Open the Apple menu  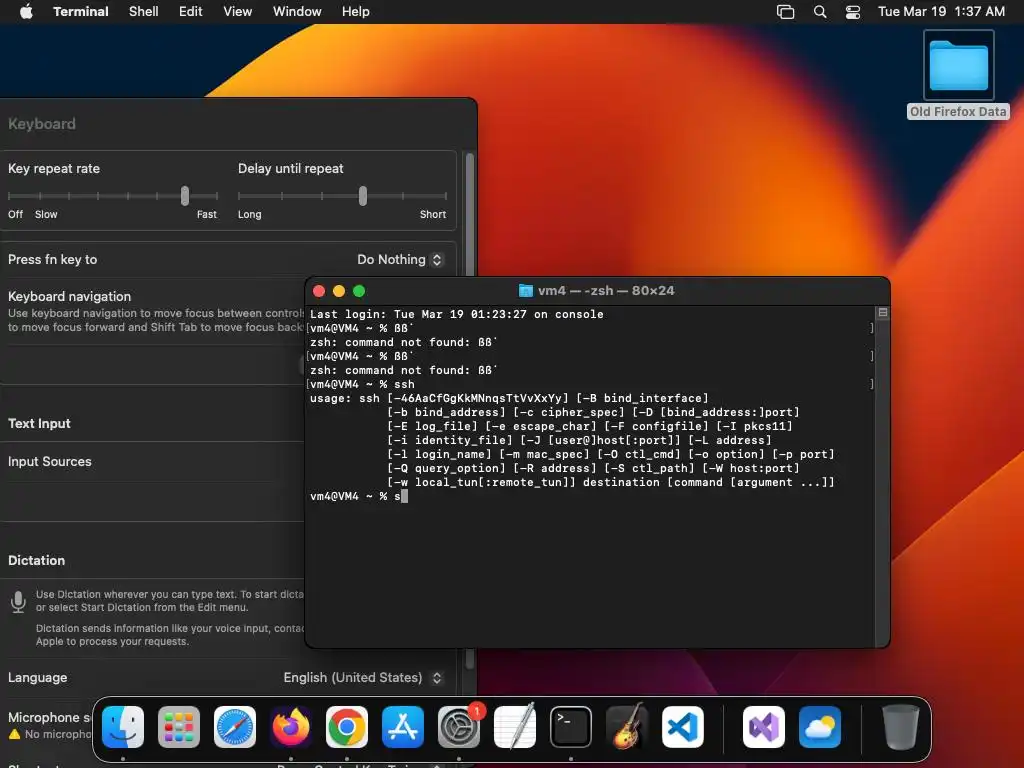pos(26,11)
